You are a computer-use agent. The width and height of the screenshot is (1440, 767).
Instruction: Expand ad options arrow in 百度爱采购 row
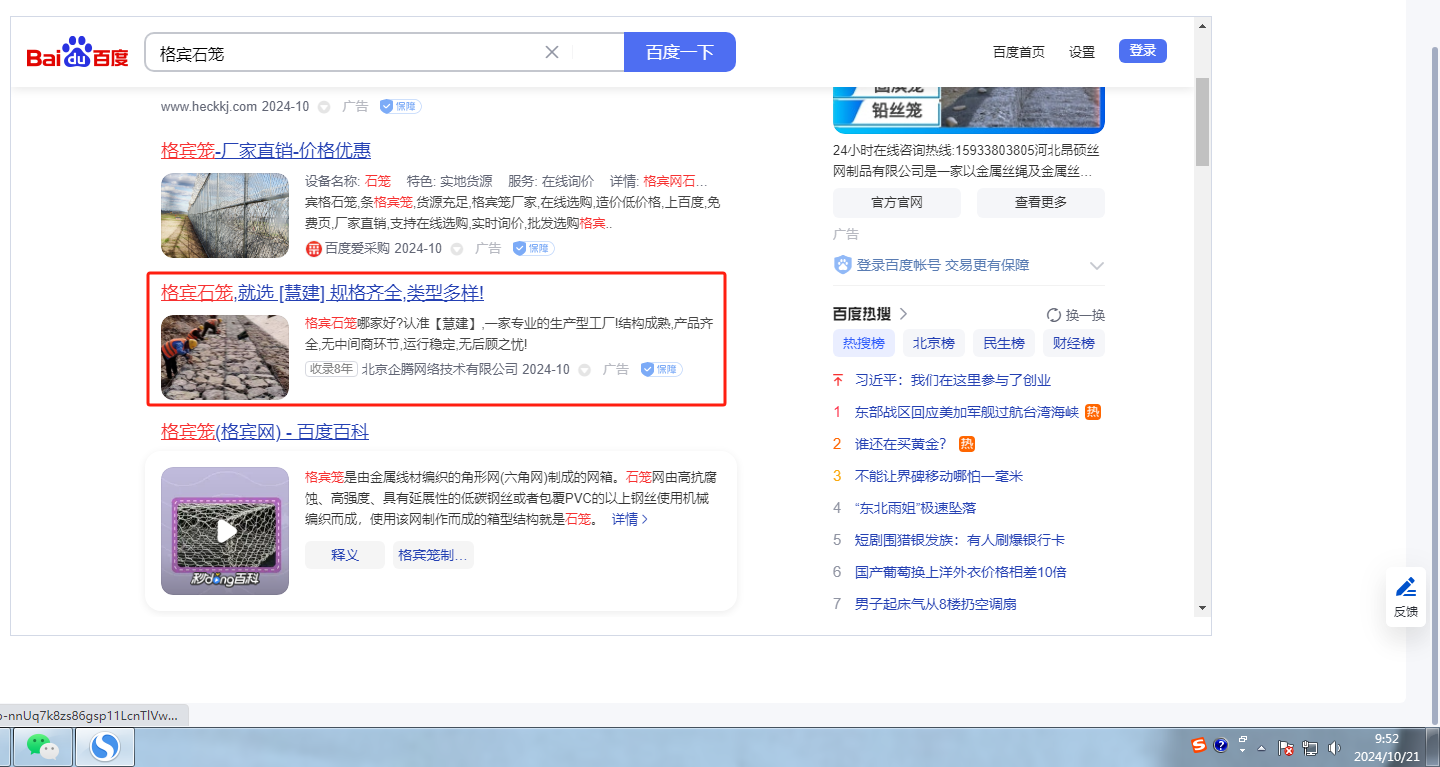coord(457,248)
